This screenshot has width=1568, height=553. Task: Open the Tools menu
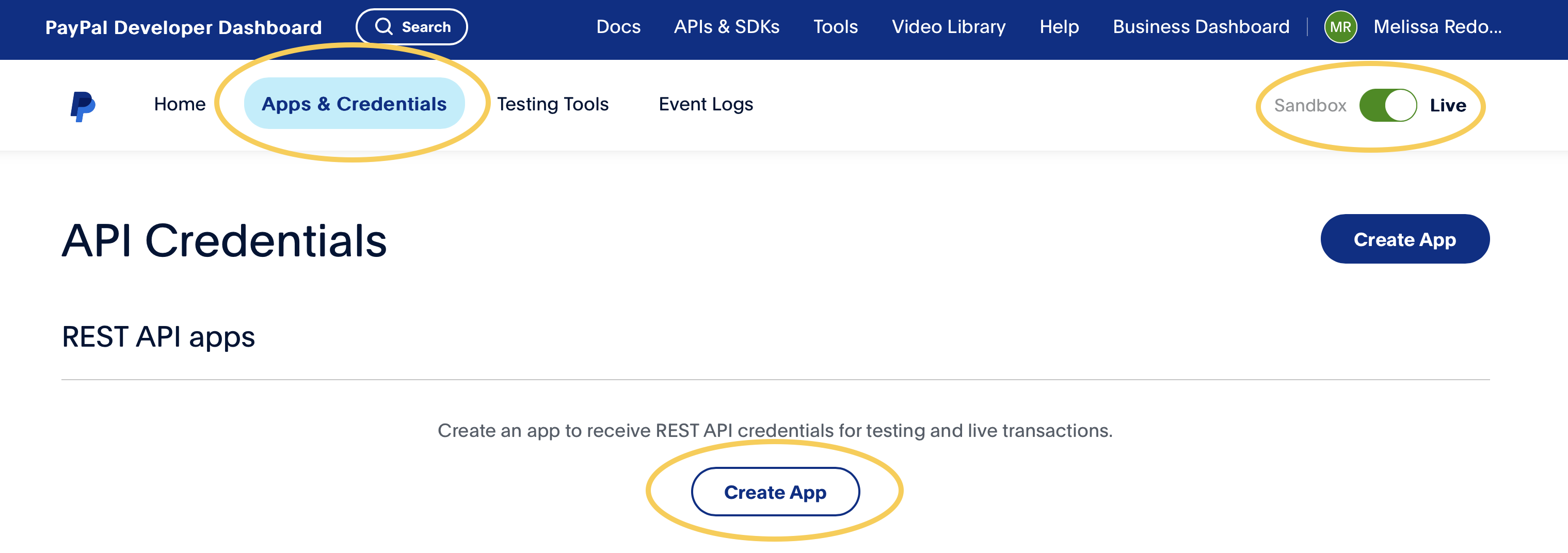tap(835, 27)
